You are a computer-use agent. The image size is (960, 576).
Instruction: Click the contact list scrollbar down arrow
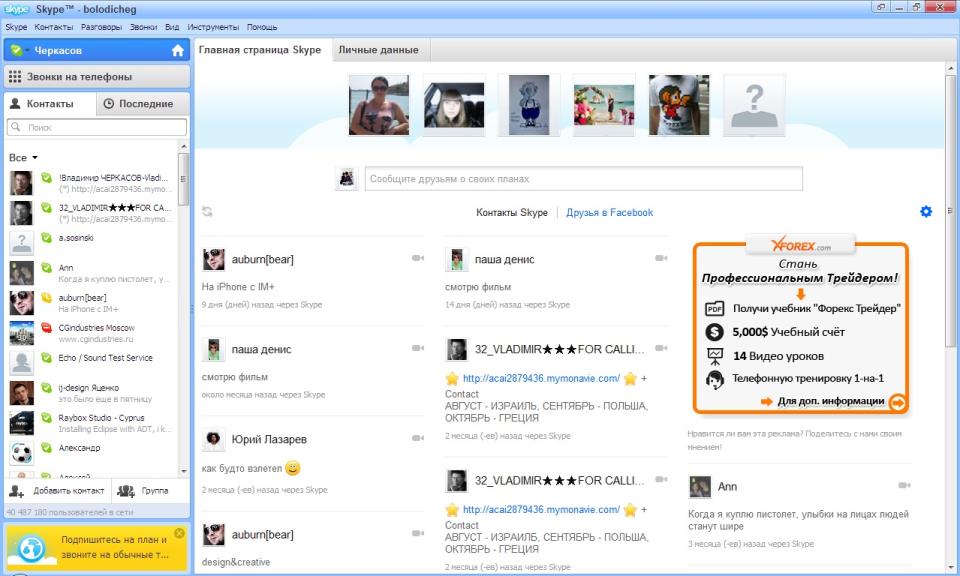point(184,471)
